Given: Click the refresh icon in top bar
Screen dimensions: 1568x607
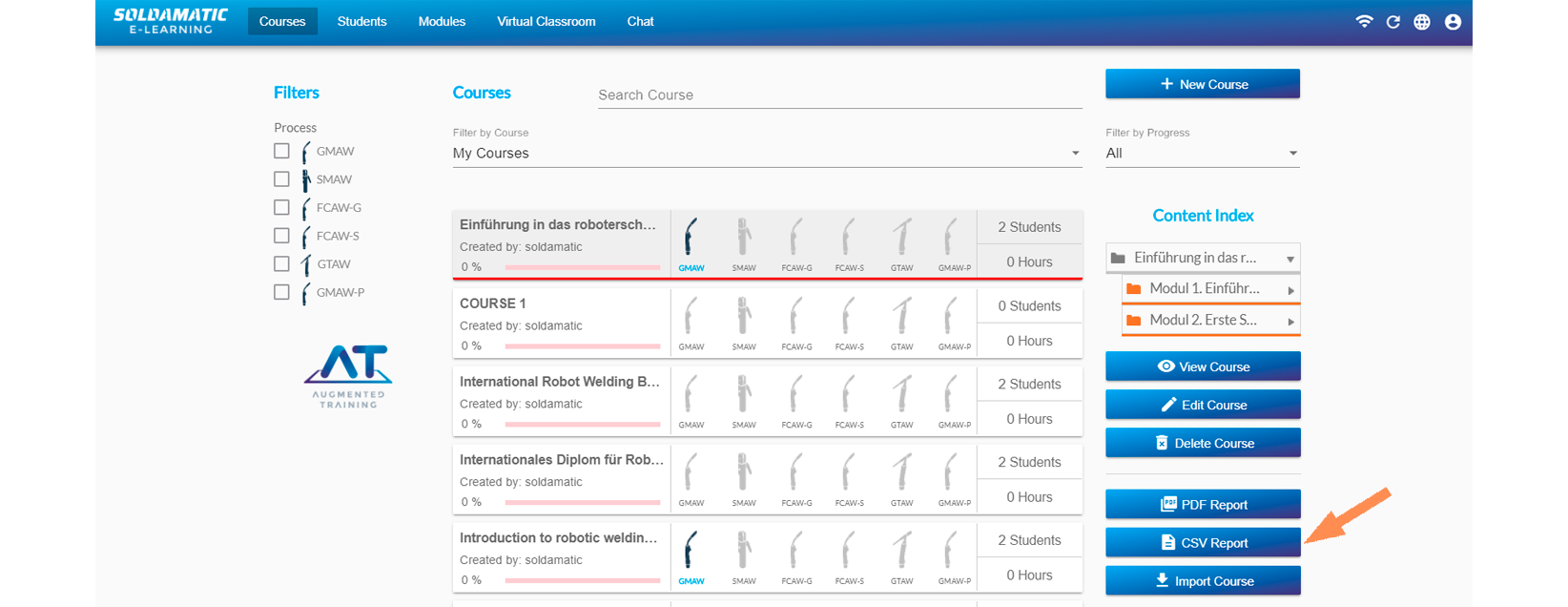Looking at the screenshot, I should point(1393,22).
